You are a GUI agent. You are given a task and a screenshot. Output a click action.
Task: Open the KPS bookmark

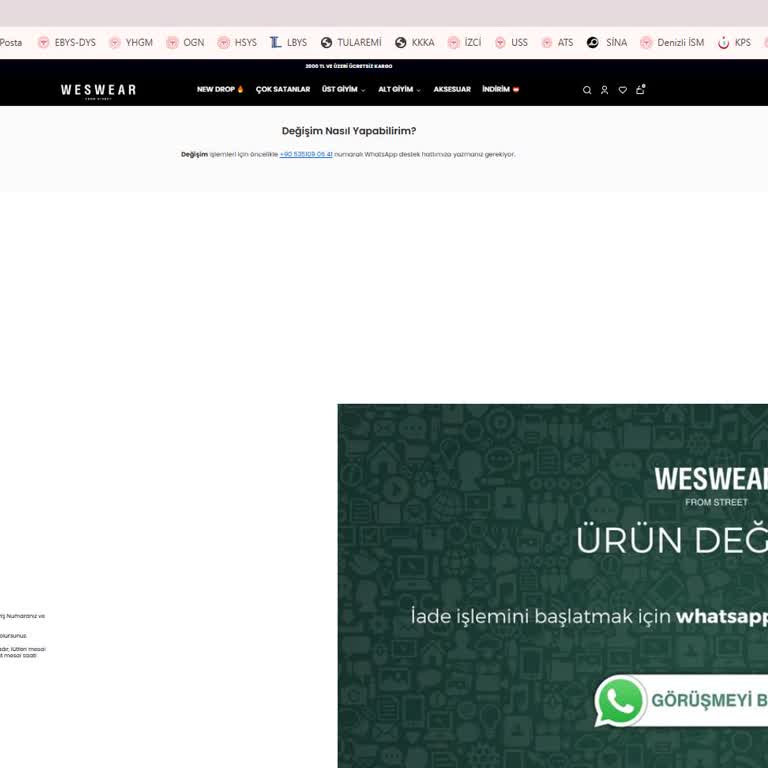click(x=734, y=43)
